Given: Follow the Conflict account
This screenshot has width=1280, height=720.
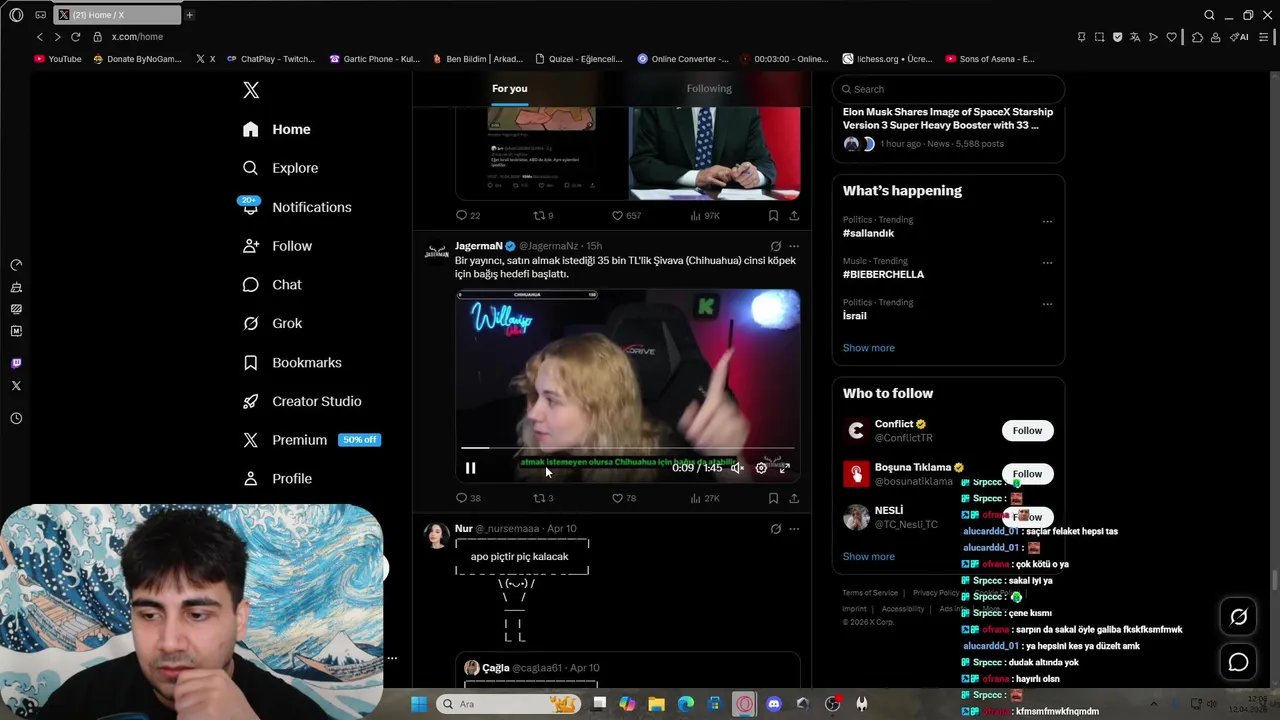Looking at the screenshot, I should [1027, 431].
